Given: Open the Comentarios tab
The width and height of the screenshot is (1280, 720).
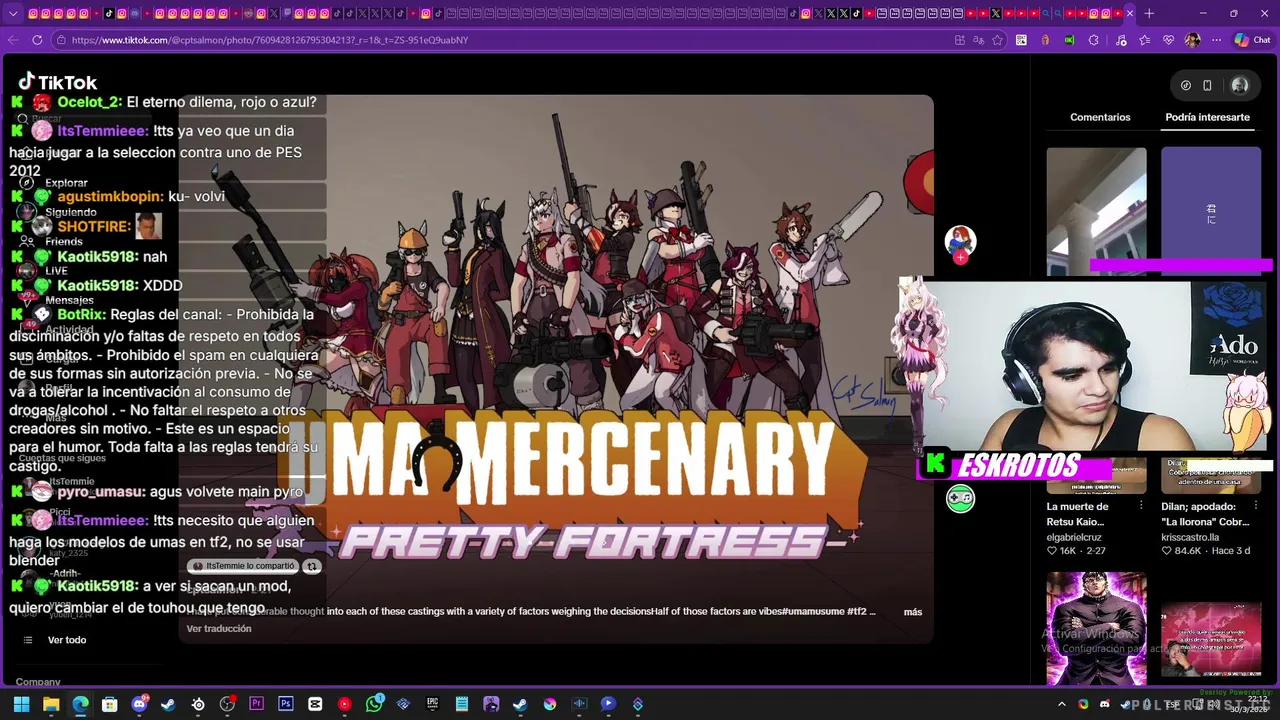Looking at the screenshot, I should click(1100, 117).
